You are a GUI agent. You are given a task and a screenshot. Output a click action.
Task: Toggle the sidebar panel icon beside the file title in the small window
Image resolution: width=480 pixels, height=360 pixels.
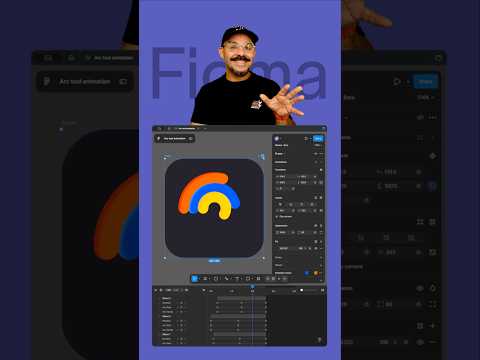(191, 138)
